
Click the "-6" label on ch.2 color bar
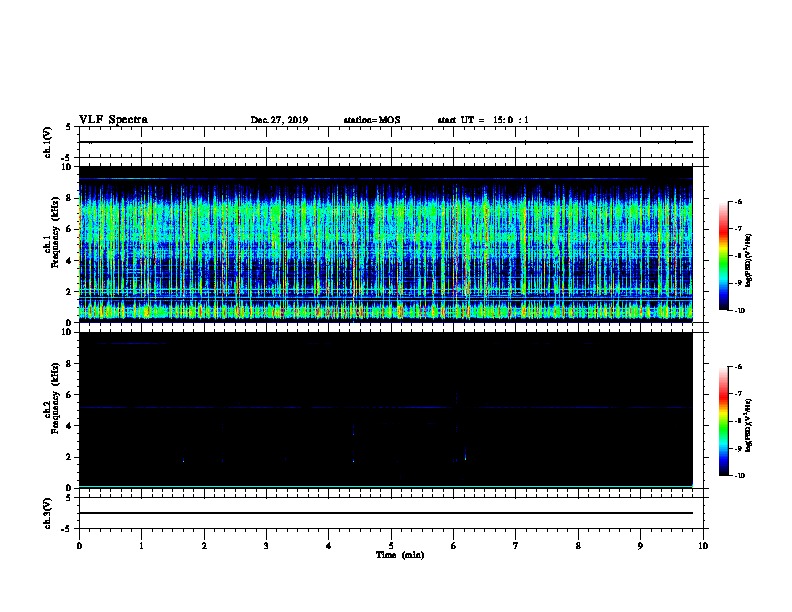tap(738, 367)
